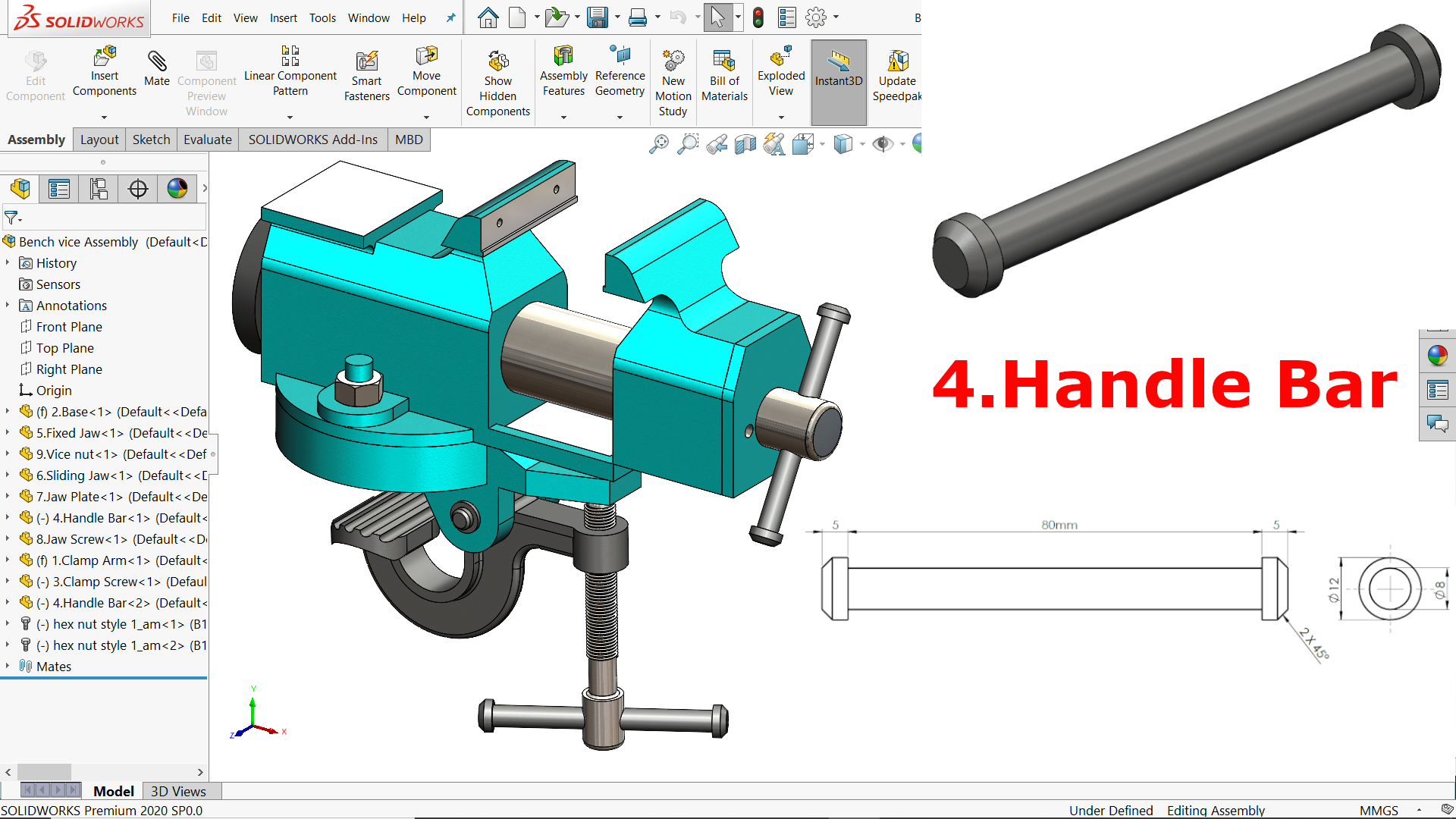Screen dimensions: 1456x819
Task: Click the Mate paperclip icon
Action: (x=157, y=61)
